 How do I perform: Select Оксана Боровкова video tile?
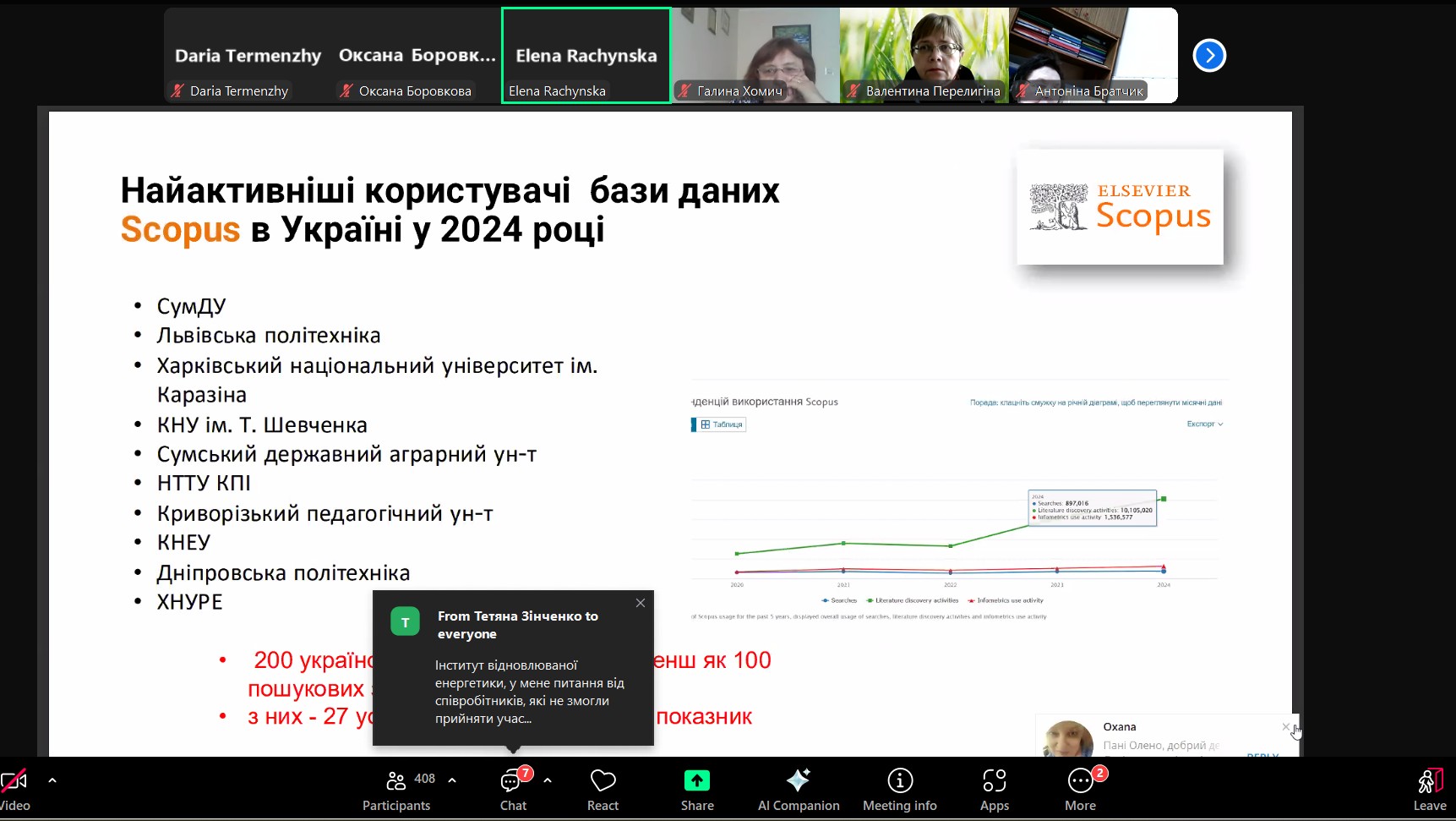(x=417, y=56)
